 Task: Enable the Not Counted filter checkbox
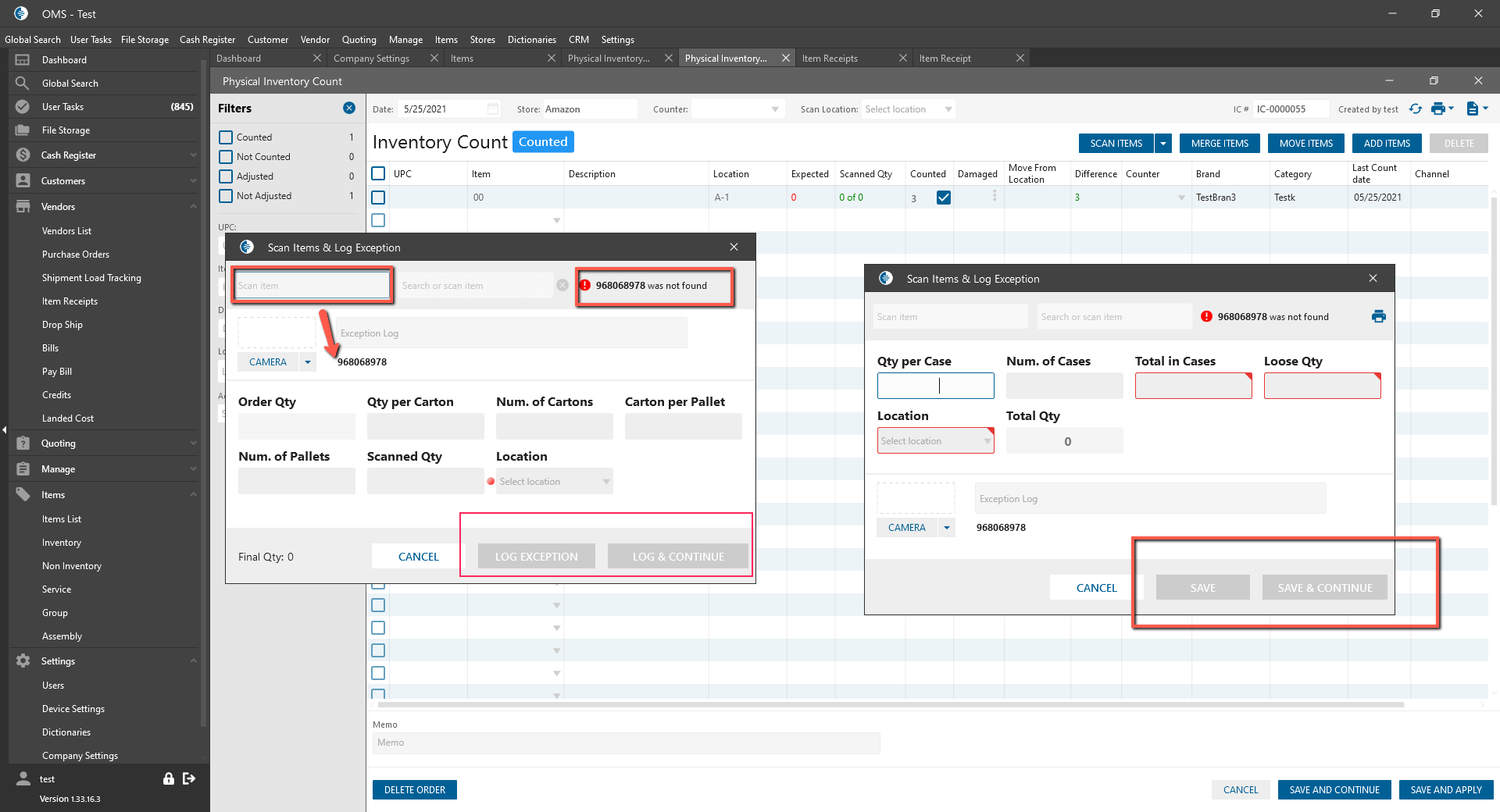pos(226,157)
